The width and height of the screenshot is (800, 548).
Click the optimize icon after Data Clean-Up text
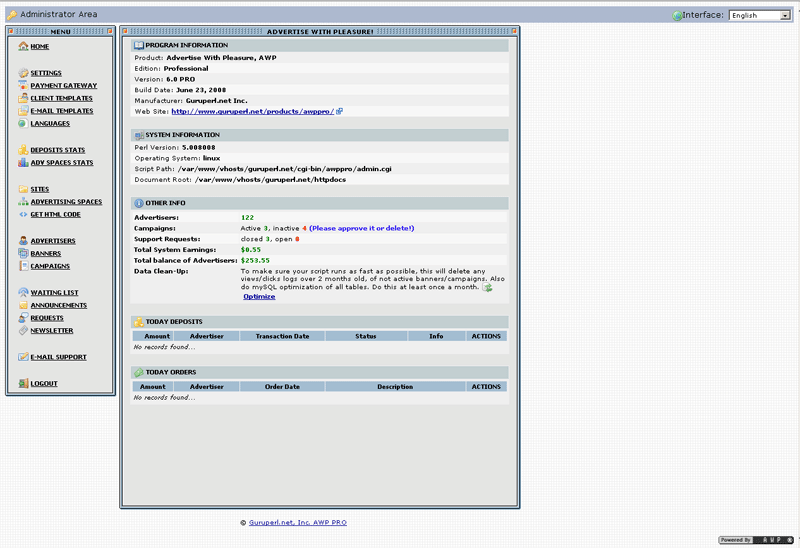[488, 288]
